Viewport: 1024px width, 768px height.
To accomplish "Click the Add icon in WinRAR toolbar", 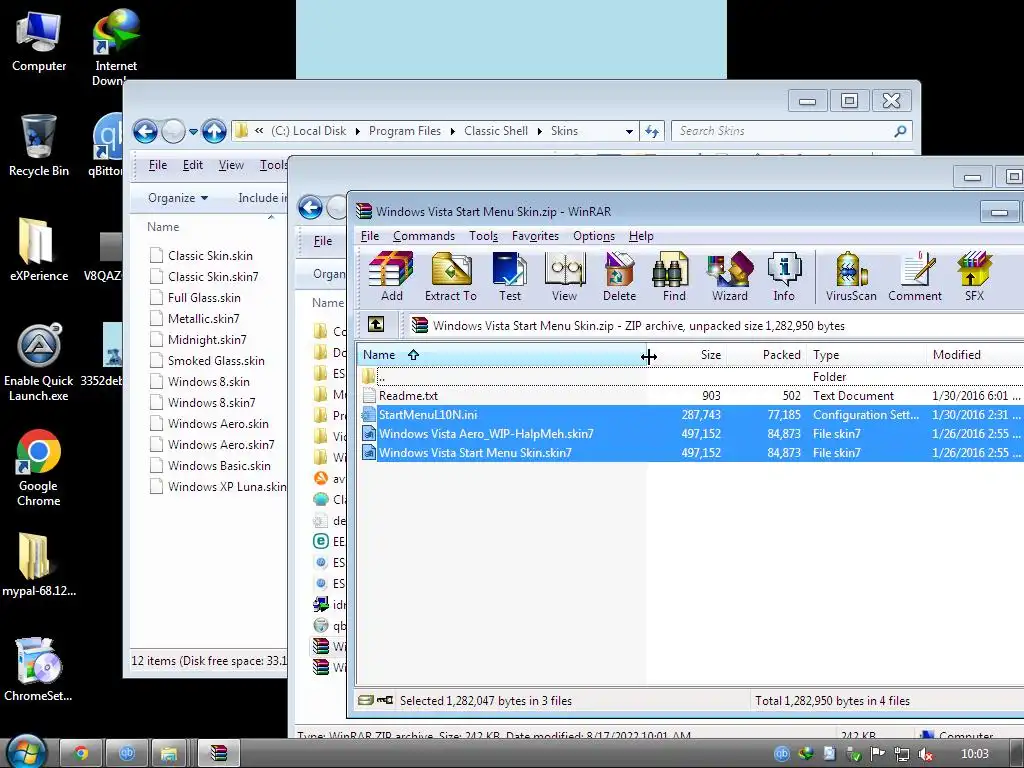I will (x=391, y=276).
